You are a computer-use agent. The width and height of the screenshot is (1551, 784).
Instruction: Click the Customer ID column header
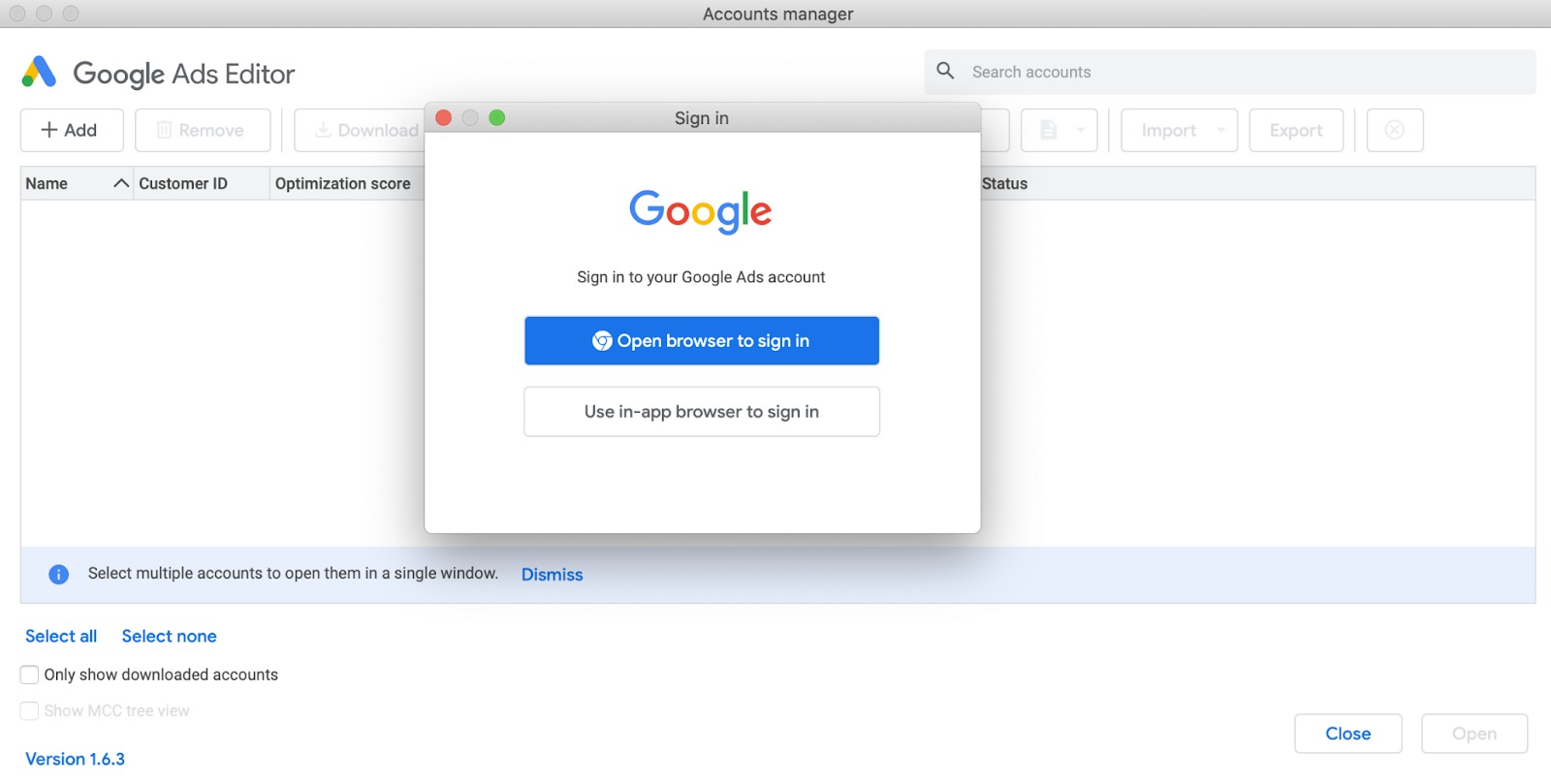[201, 183]
